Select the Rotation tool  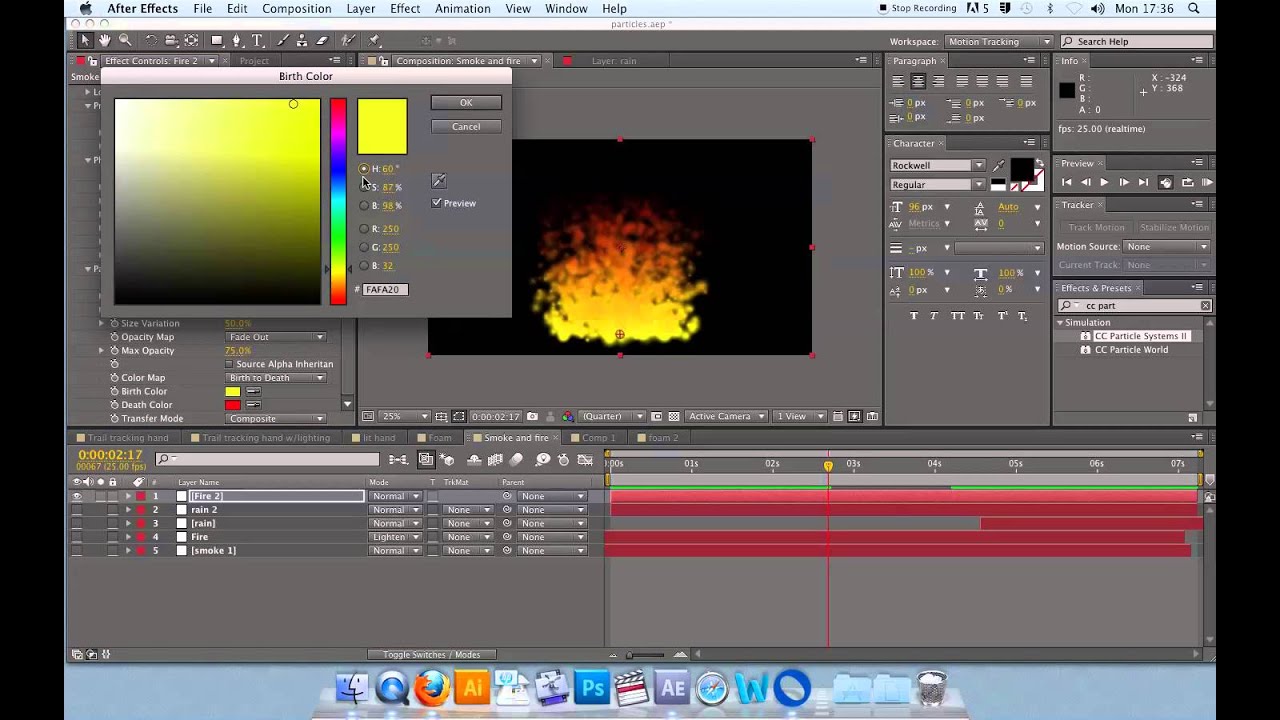pyautogui.click(x=151, y=41)
